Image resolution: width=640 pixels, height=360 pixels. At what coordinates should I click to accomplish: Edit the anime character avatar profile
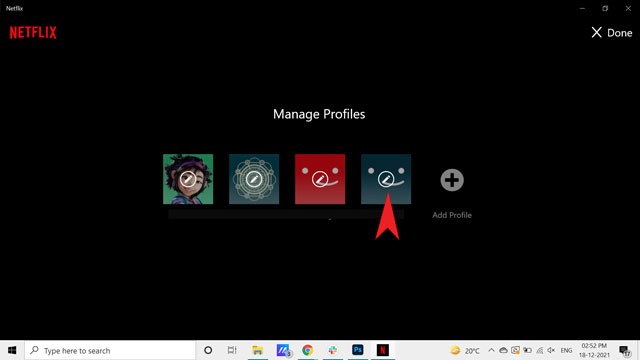coord(188,179)
